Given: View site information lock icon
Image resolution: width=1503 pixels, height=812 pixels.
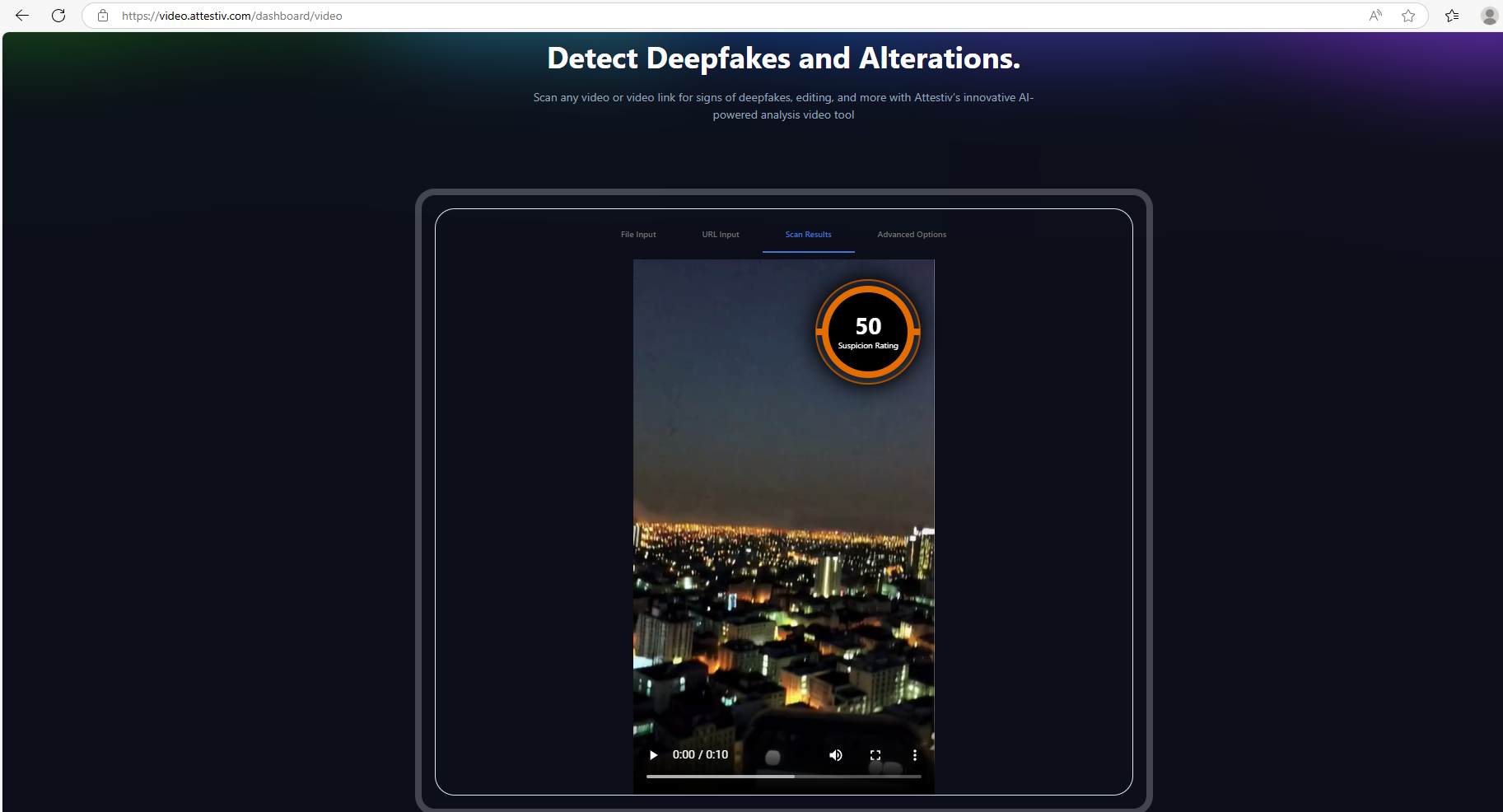Looking at the screenshot, I should point(103,16).
